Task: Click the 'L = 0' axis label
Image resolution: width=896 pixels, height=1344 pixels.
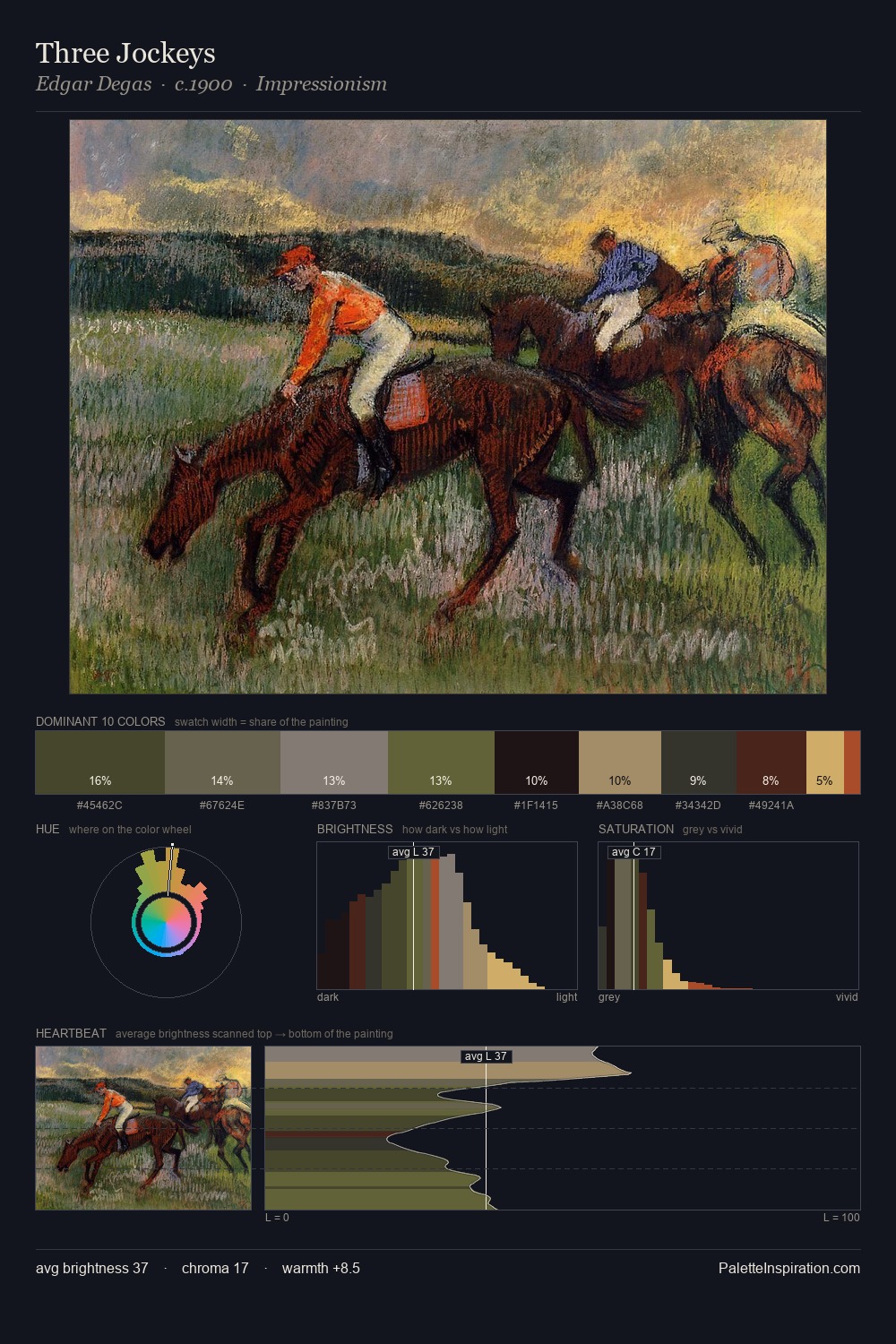Action: tap(277, 1218)
